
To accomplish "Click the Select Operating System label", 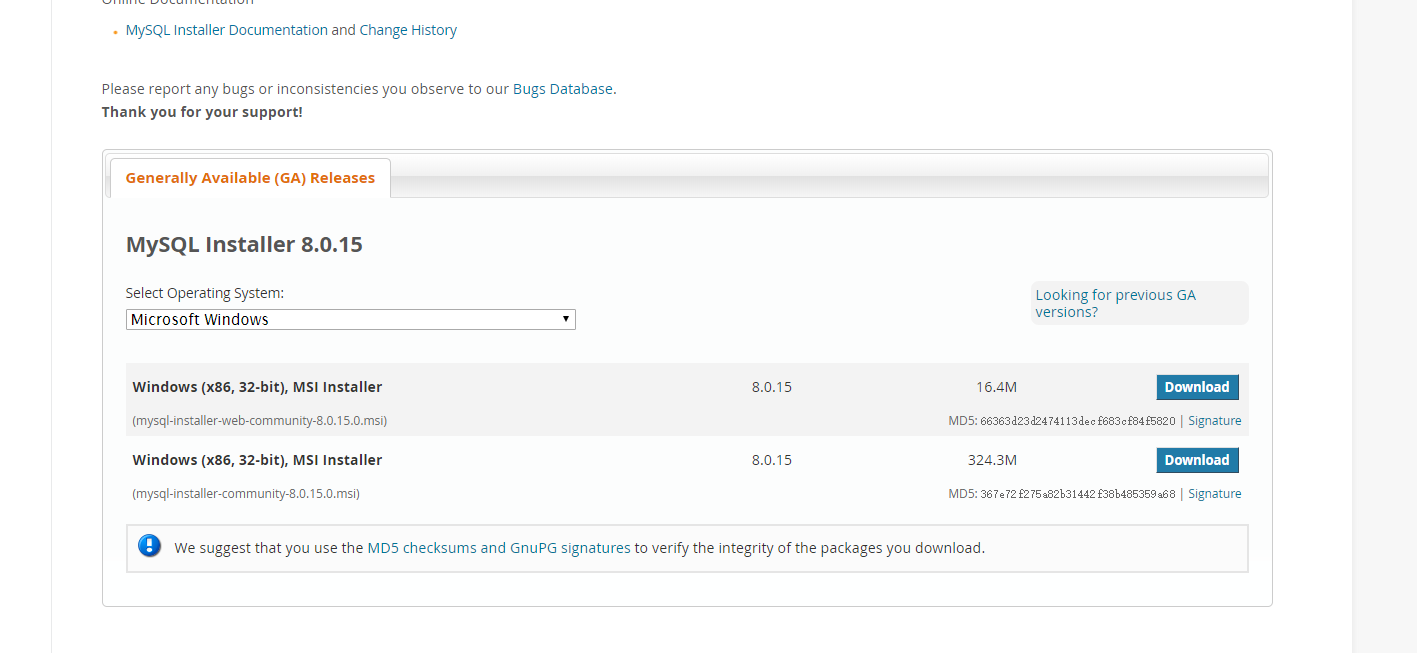I will (x=205, y=293).
